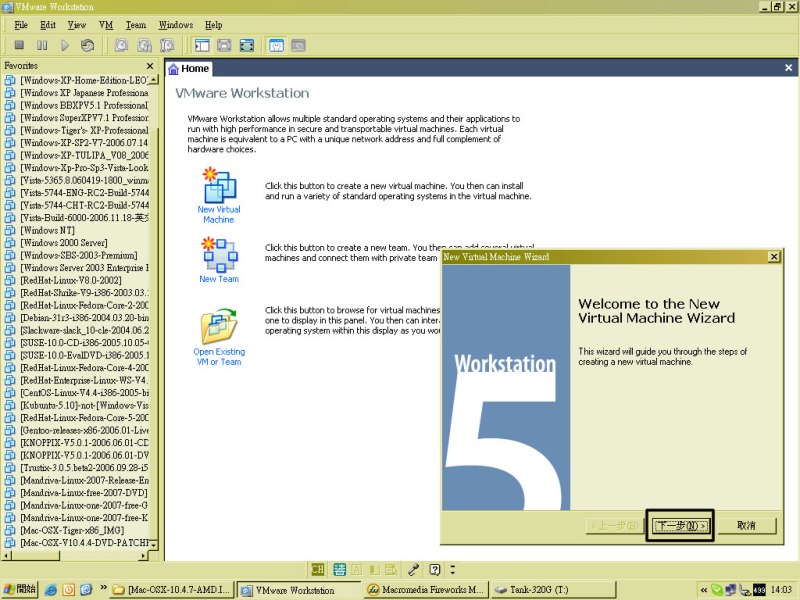Click the Reset virtual machine toolbar icon
The height and width of the screenshot is (600, 800).
point(87,45)
